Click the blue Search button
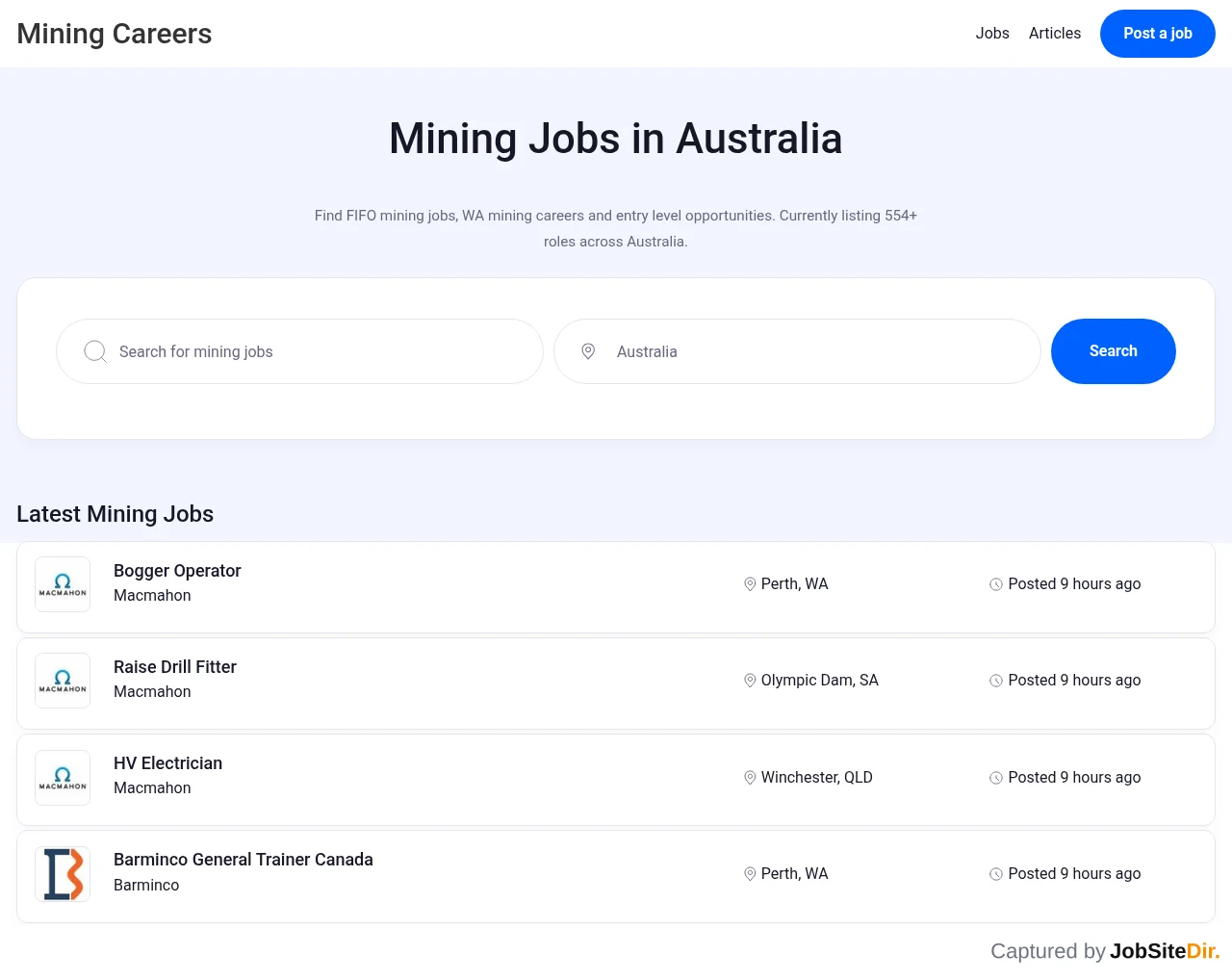 point(1114,351)
